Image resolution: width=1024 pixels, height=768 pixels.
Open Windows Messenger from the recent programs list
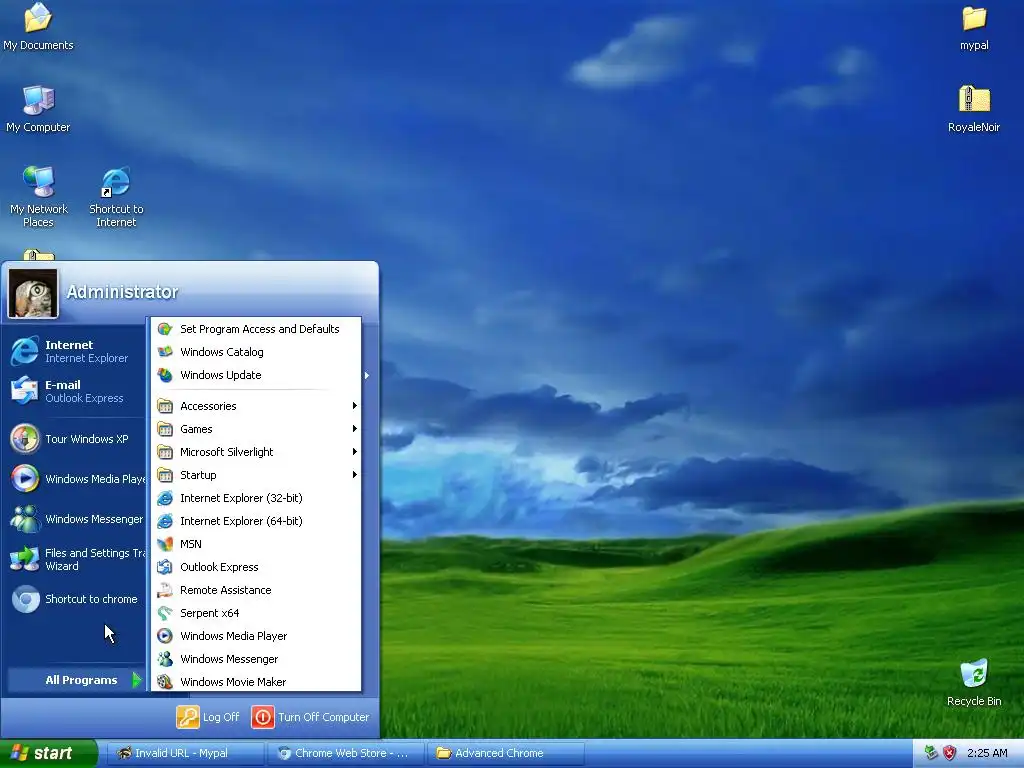click(76, 519)
